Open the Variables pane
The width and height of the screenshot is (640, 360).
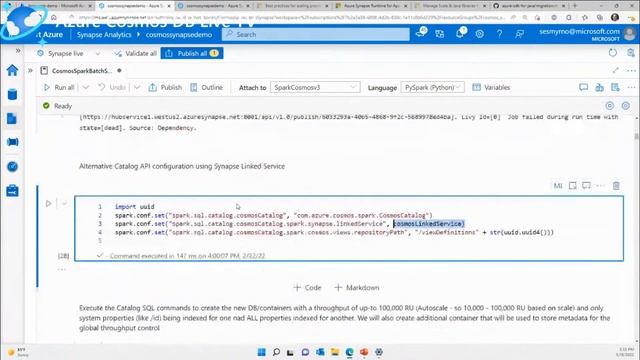491,87
